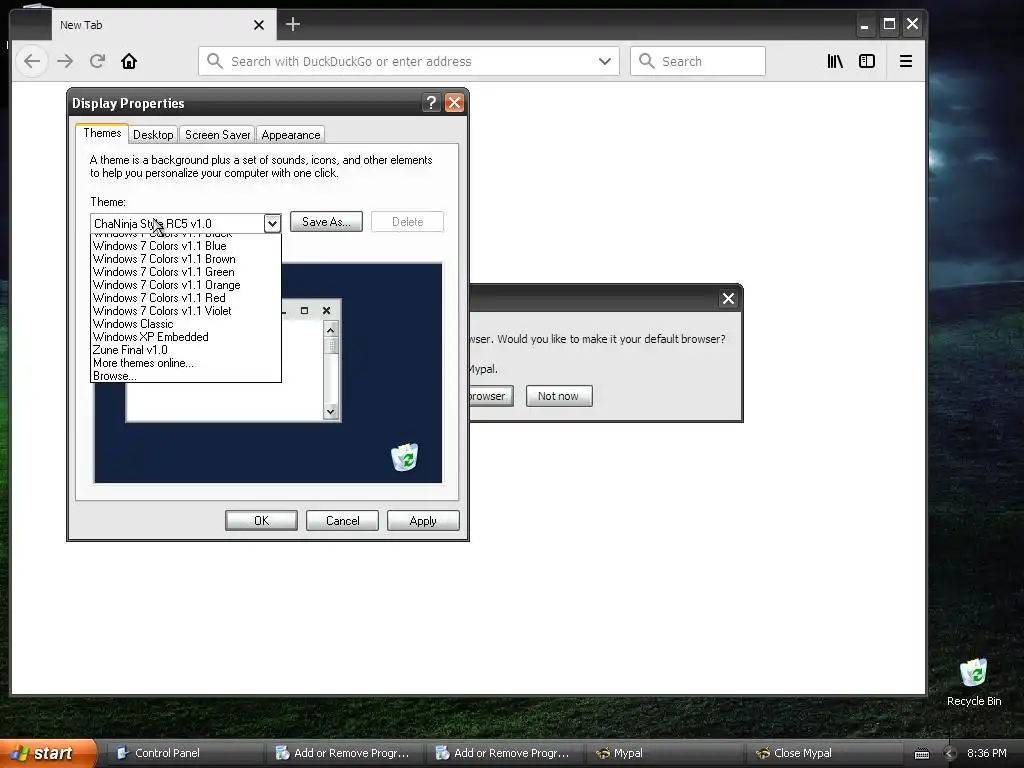Go back with the browser back arrow
This screenshot has width=1024, height=768.
32,61
